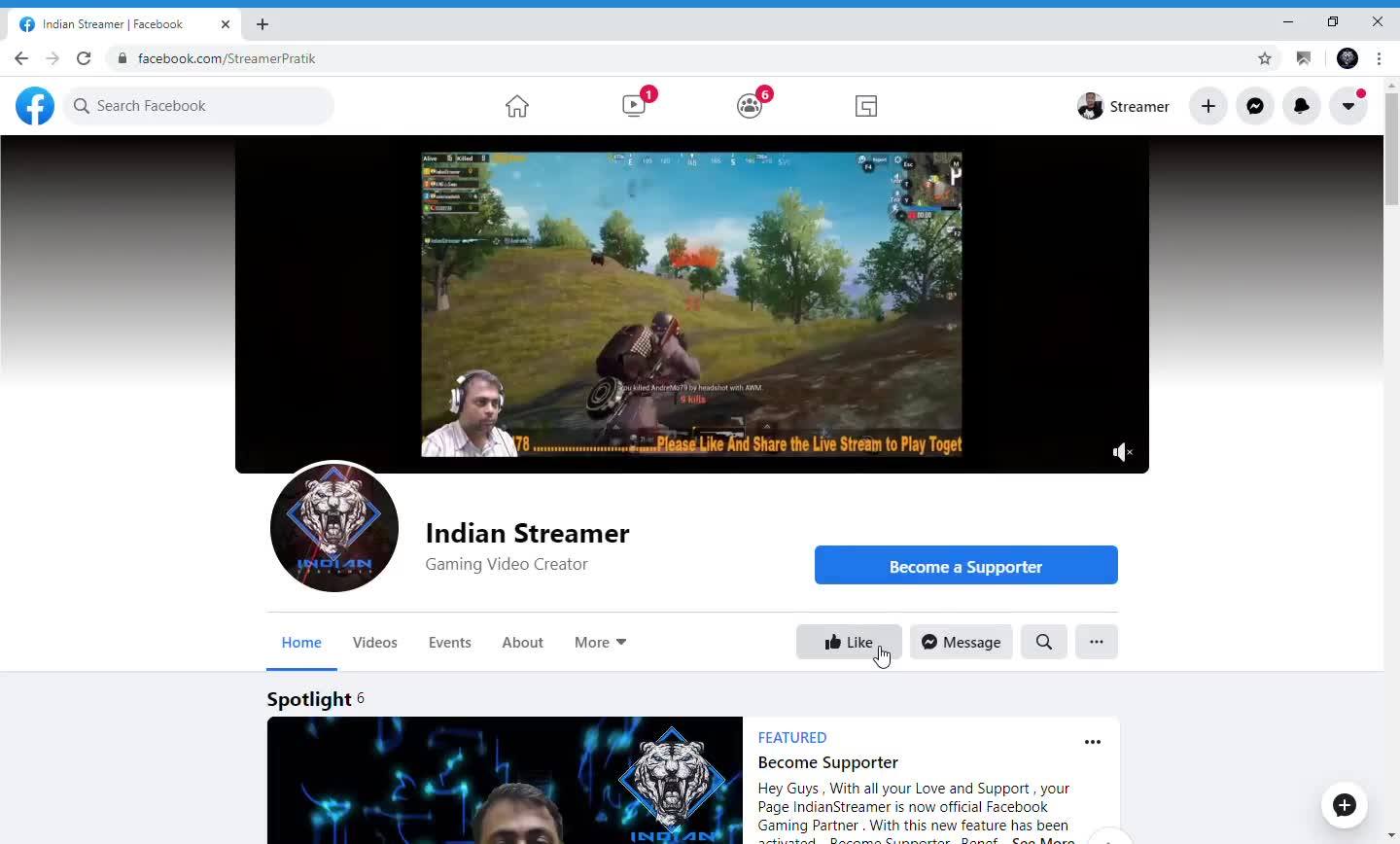This screenshot has height=844, width=1400.
Task: Open the Watch videos icon
Action: [x=634, y=106]
